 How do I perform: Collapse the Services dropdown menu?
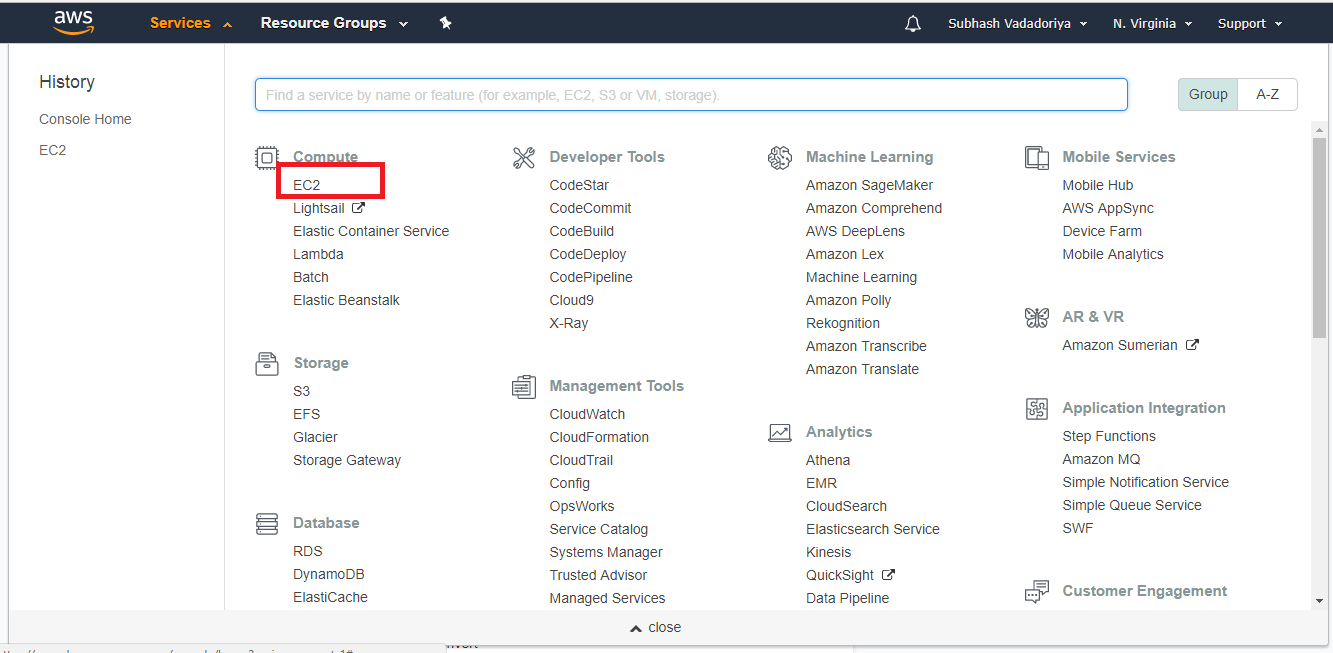click(191, 23)
